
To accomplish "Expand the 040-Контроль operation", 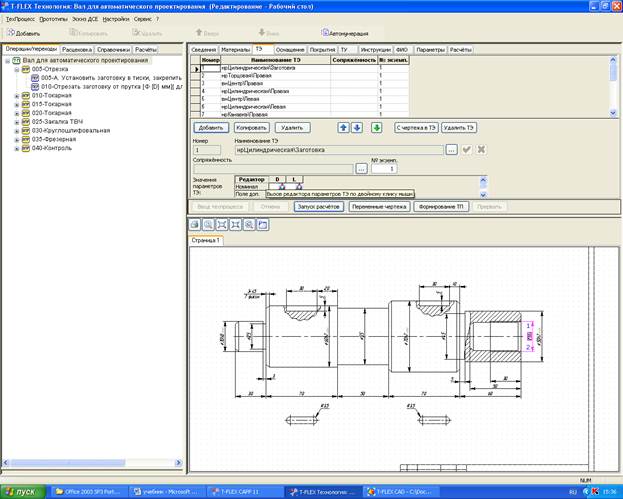I will [17, 149].
